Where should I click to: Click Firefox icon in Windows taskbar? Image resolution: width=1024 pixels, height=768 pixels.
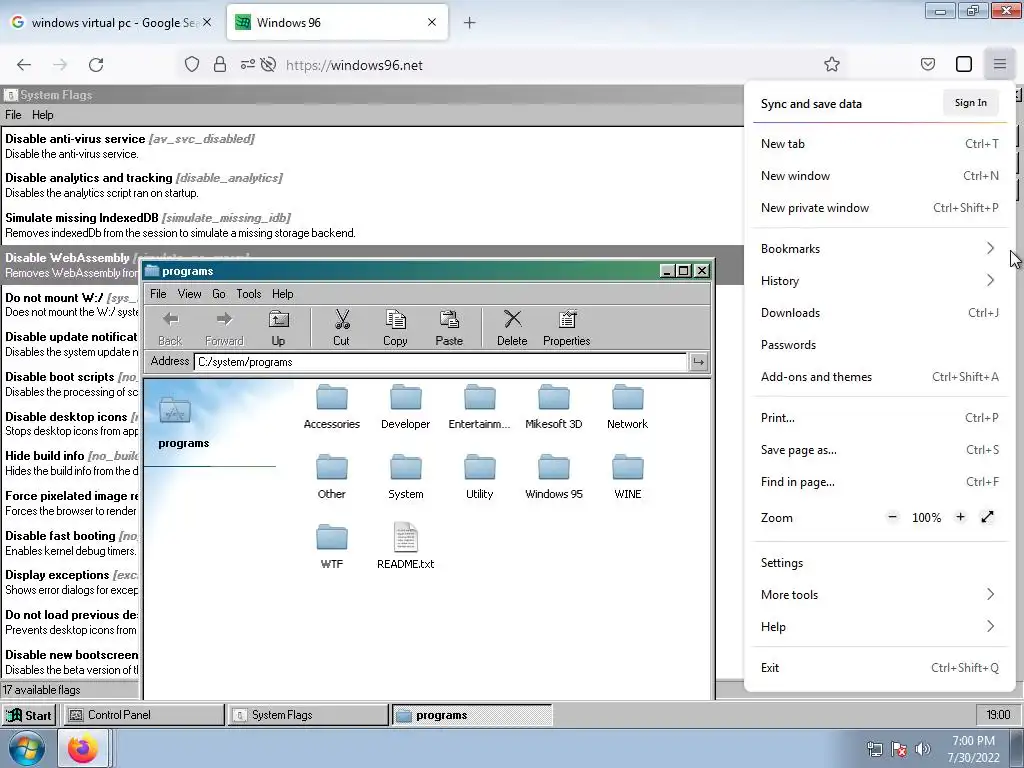point(82,749)
